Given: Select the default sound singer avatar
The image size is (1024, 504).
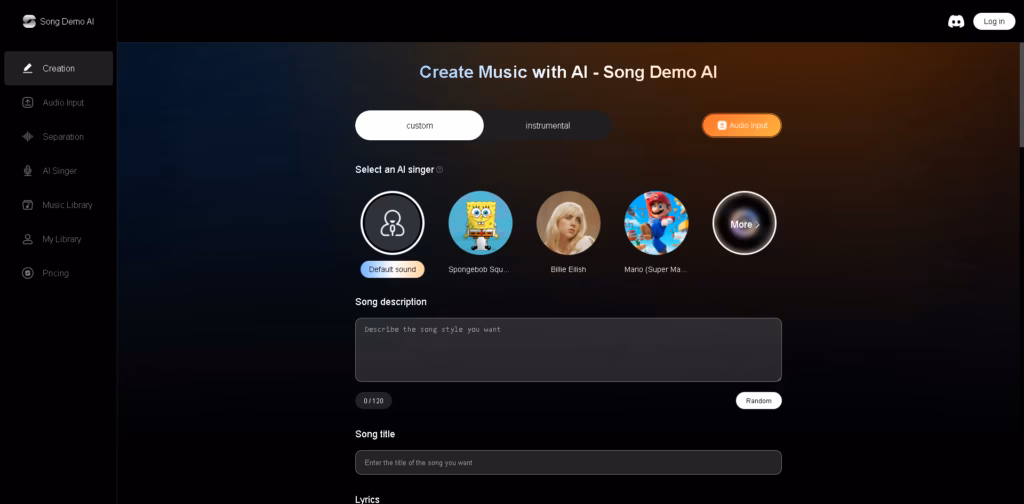Looking at the screenshot, I should [x=392, y=223].
